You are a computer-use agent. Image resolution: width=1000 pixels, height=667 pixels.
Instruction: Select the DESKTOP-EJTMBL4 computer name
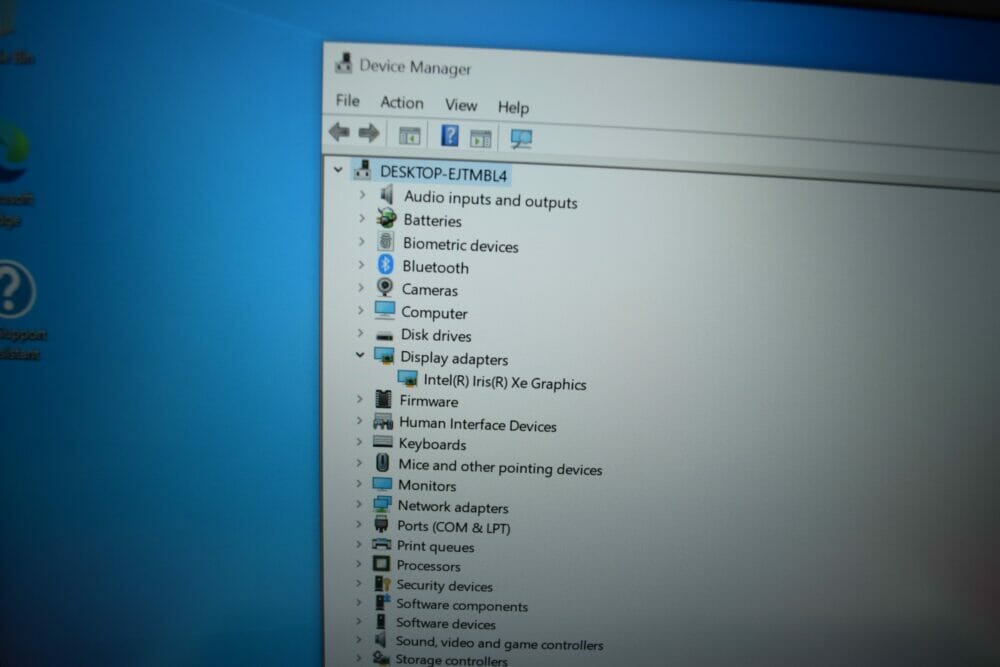pos(443,173)
